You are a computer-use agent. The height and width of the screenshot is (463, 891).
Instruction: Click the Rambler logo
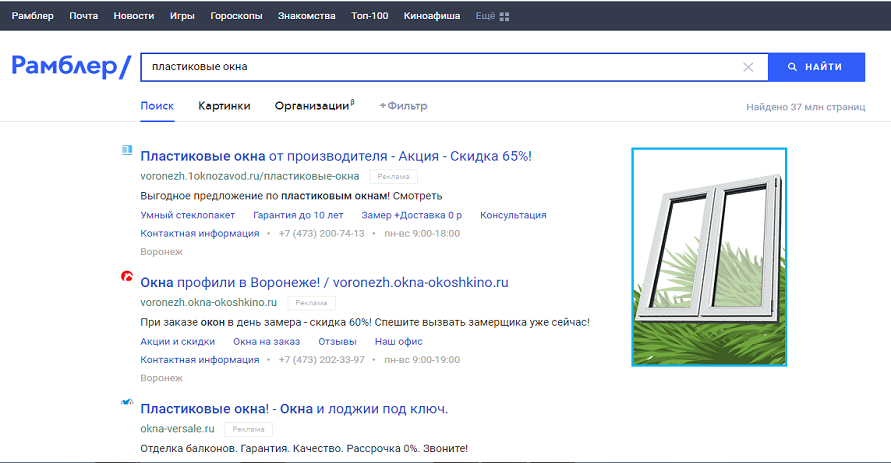pyautogui.click(x=70, y=66)
